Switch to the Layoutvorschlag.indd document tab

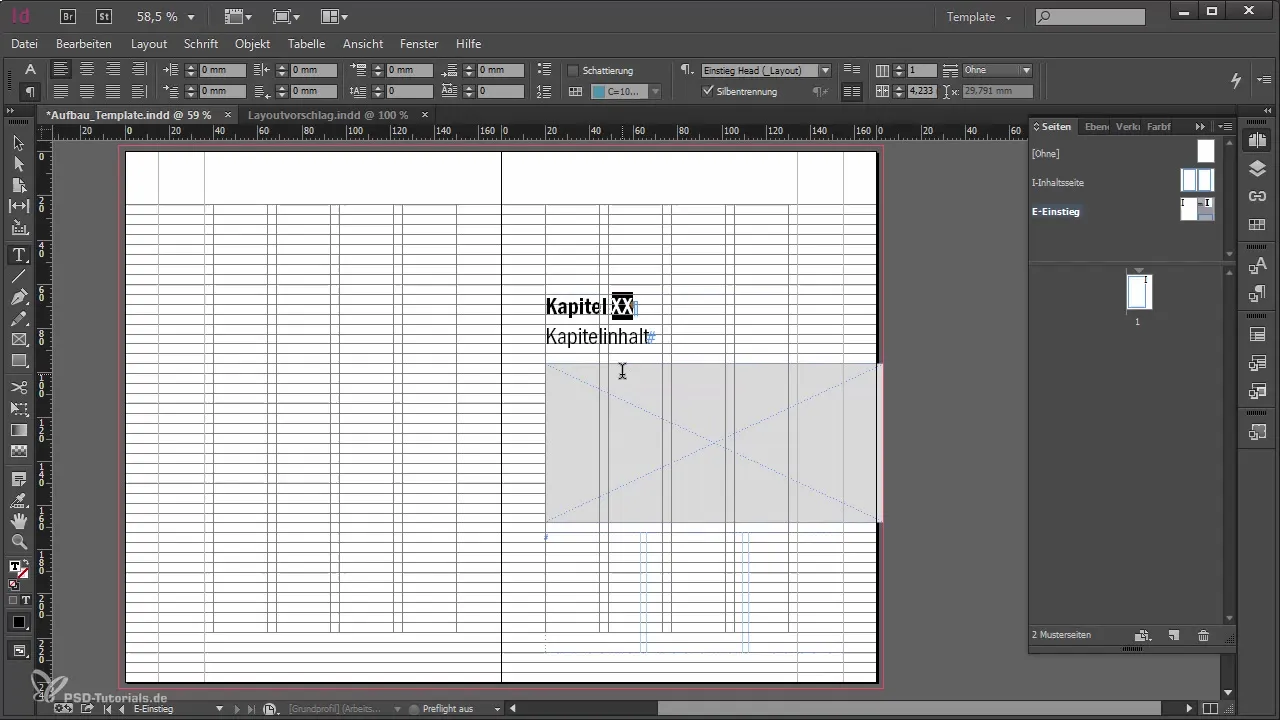[x=328, y=115]
